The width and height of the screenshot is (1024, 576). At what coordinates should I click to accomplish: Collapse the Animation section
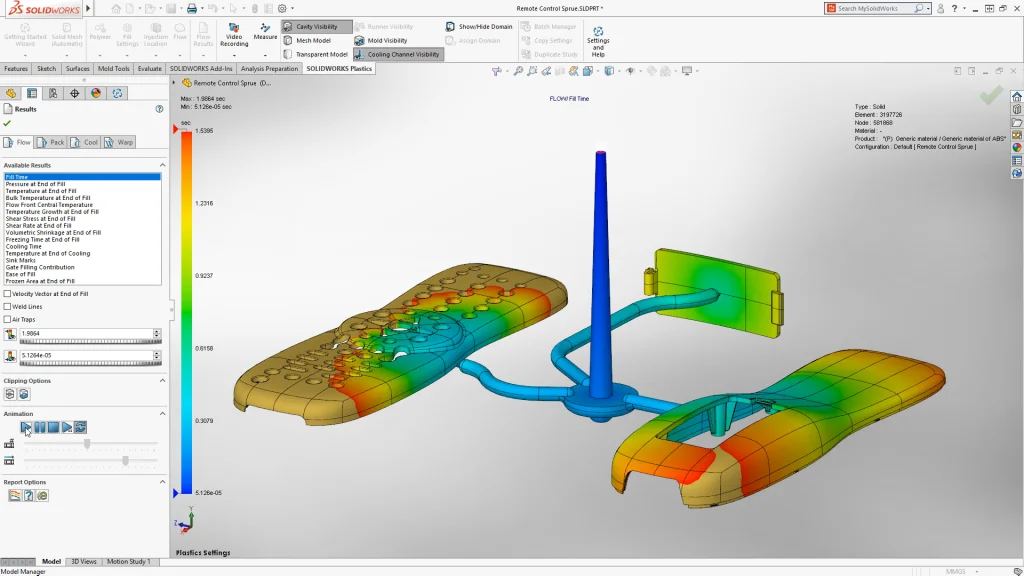[x=163, y=412]
